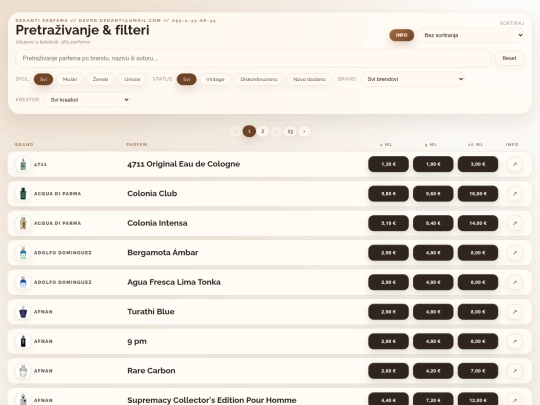Click the Rare Carbon bottle thumbnail
The width and height of the screenshot is (540, 405).
pyautogui.click(x=23, y=371)
